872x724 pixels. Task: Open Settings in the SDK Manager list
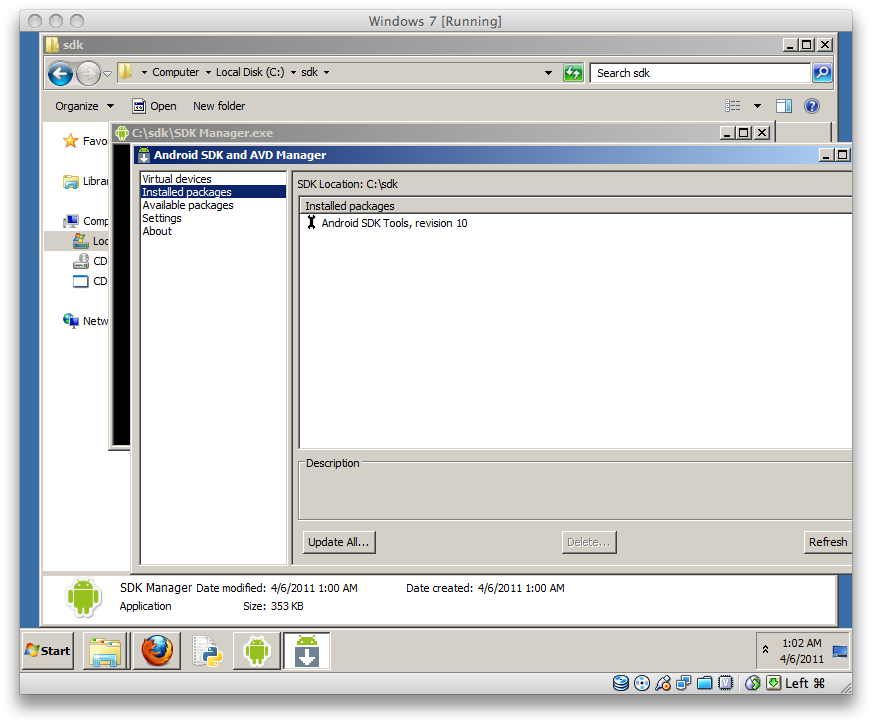pyautogui.click(x=162, y=218)
